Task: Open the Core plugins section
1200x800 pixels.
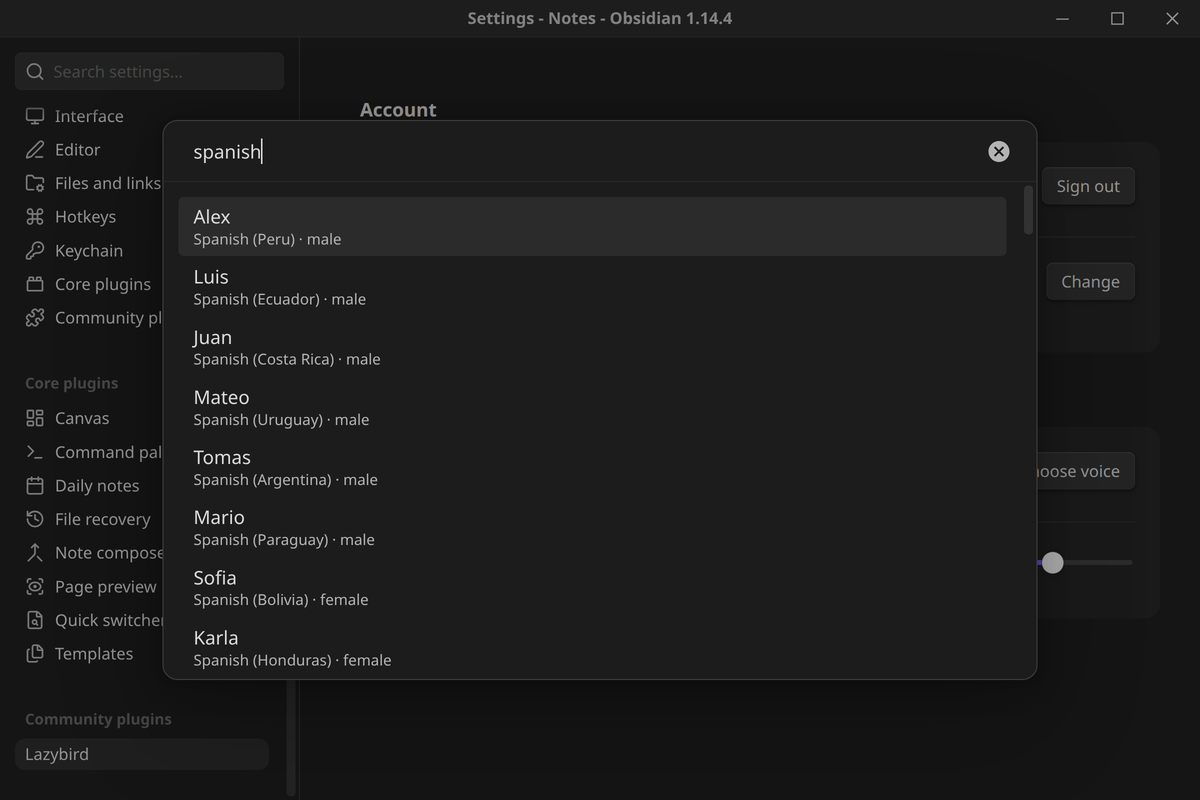Action: (x=103, y=284)
